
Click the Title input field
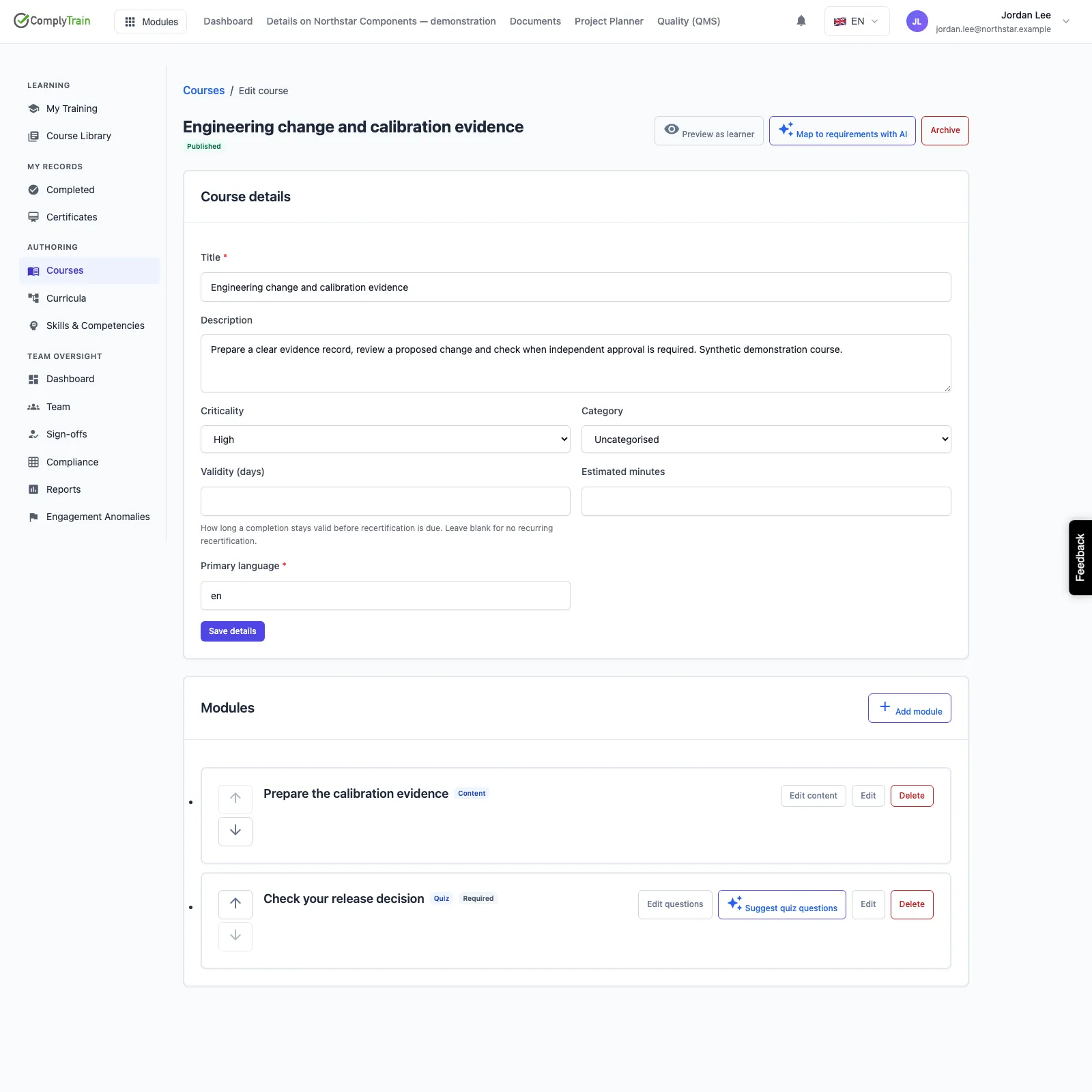(576, 287)
